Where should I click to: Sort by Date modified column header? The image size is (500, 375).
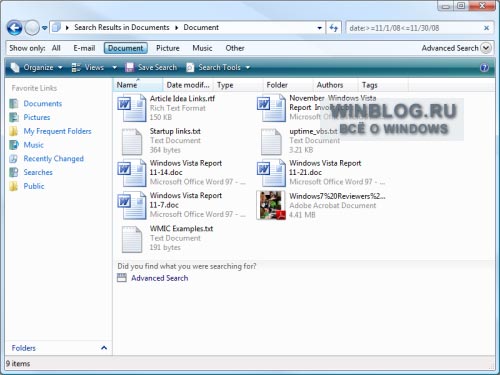tap(188, 85)
